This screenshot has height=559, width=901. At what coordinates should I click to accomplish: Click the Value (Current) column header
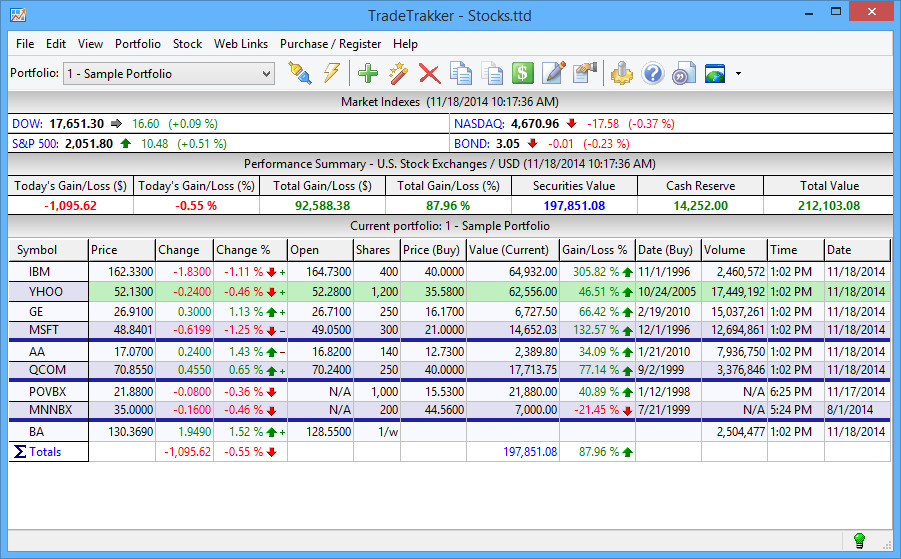click(x=513, y=250)
